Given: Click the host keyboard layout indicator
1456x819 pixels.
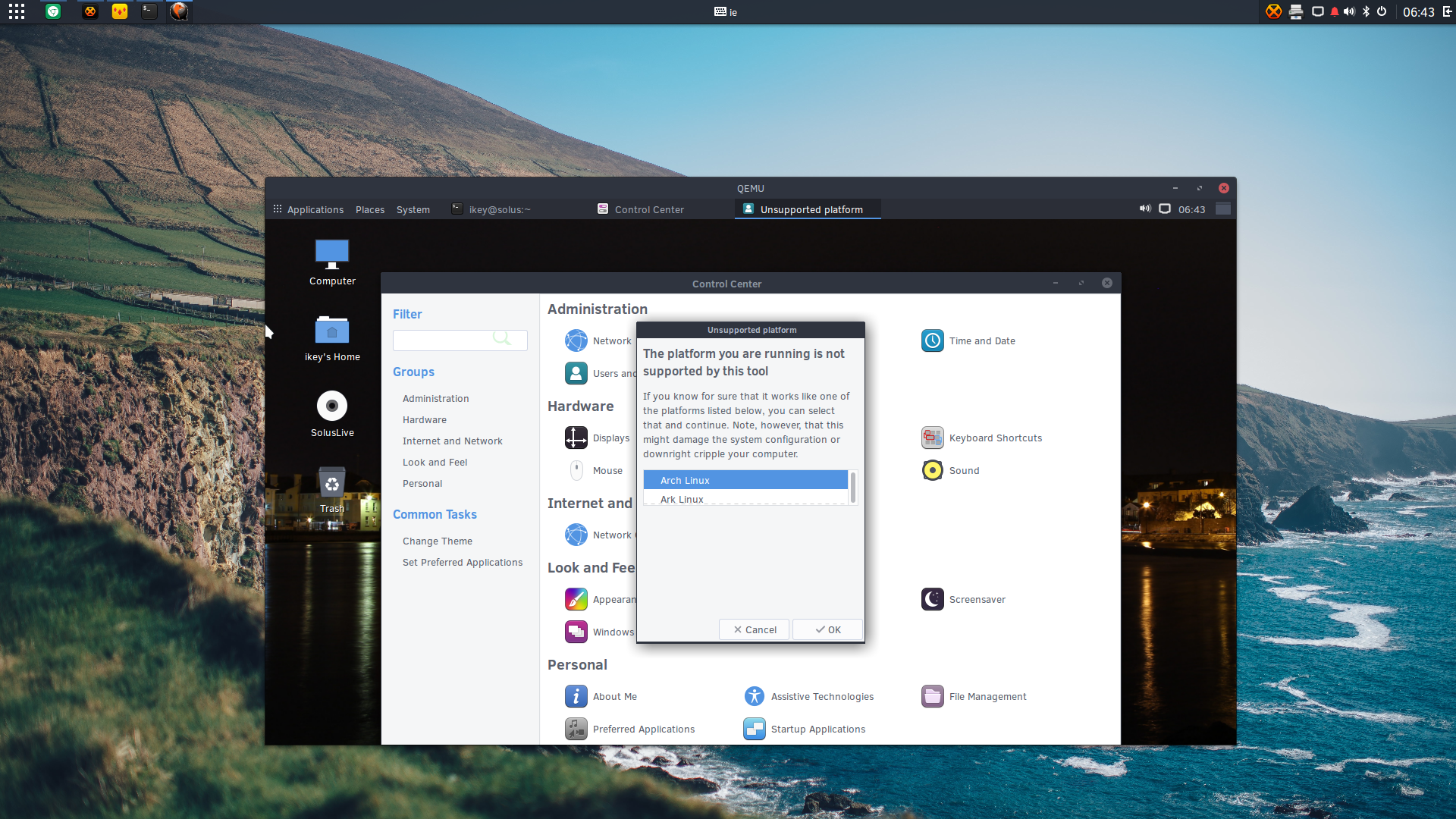Looking at the screenshot, I should (x=726, y=11).
